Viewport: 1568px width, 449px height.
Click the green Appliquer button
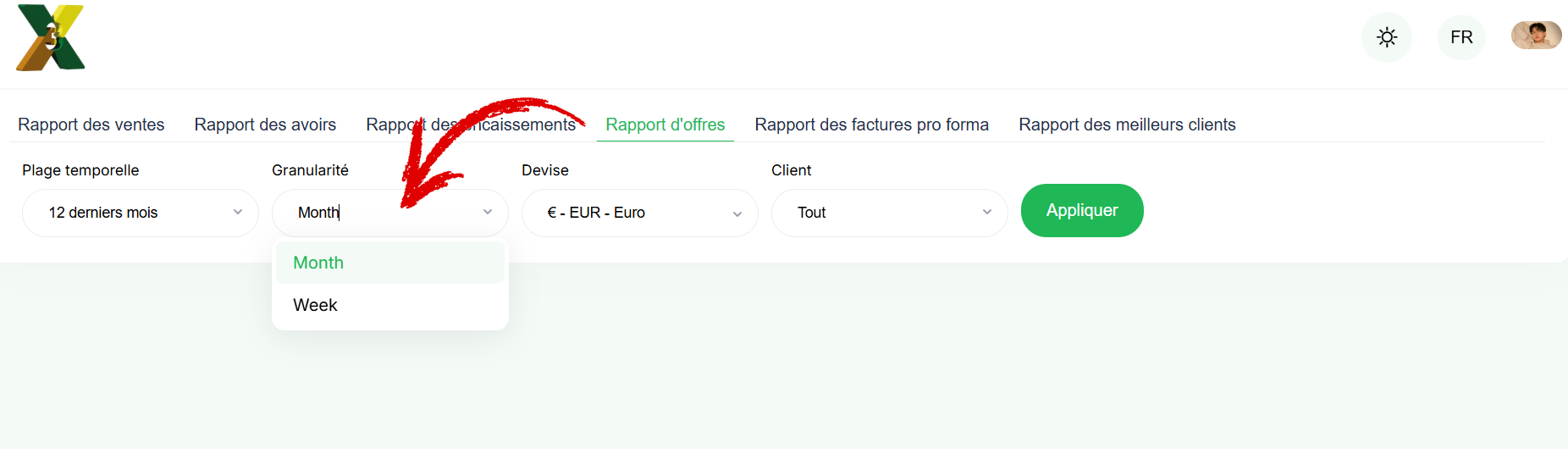pyautogui.click(x=1082, y=210)
